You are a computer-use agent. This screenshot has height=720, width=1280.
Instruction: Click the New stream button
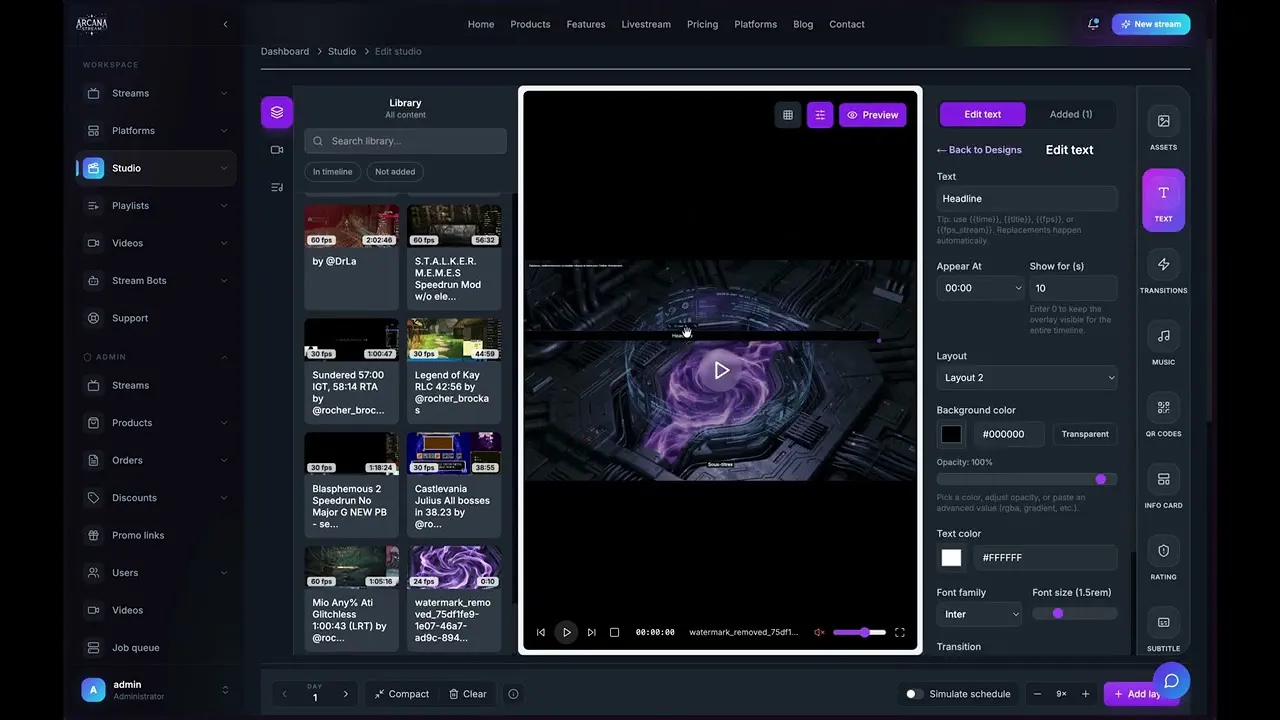coord(1151,24)
